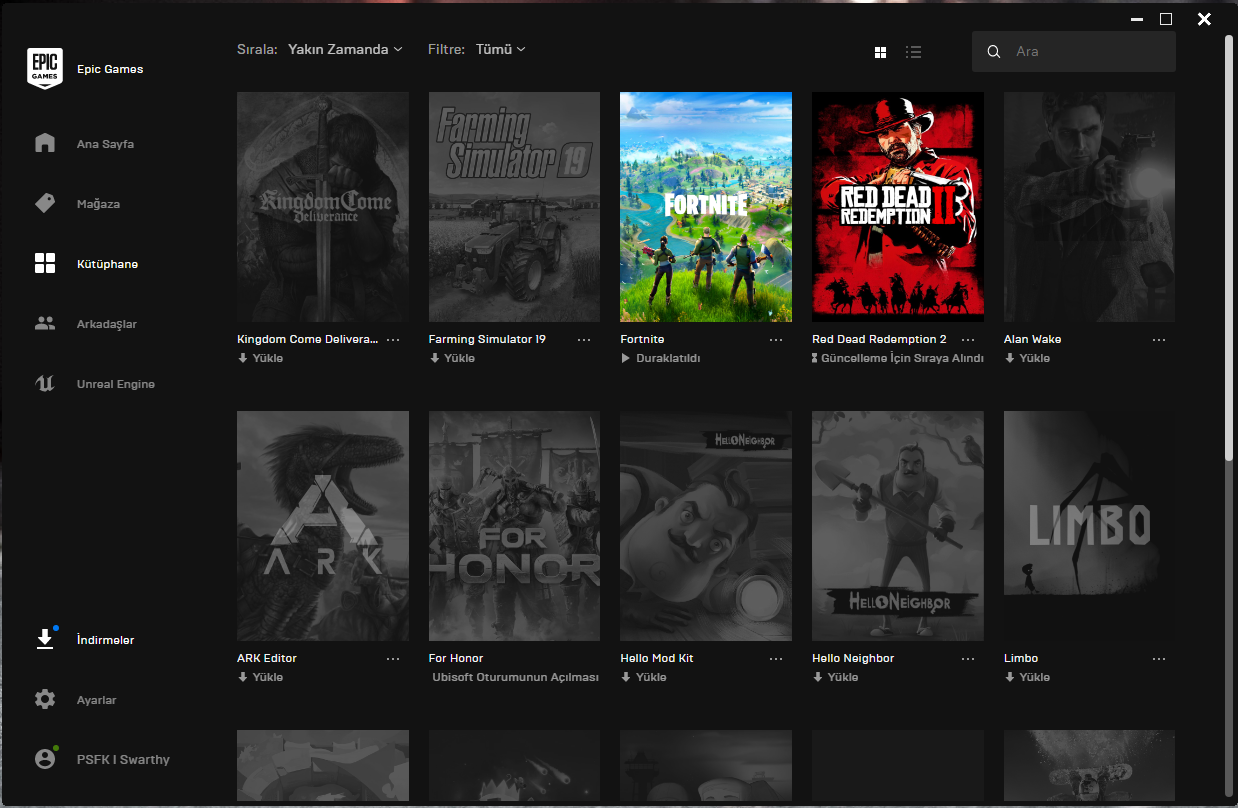Open options menu for Hello Neighbor
This screenshot has width=1238, height=808.
tap(968, 659)
